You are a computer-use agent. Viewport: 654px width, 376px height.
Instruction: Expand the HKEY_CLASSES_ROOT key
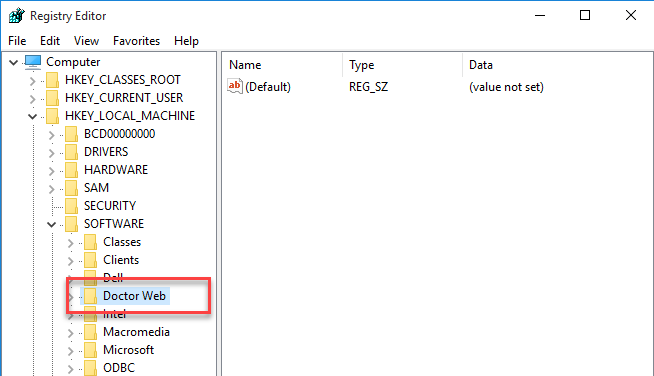tap(33, 81)
